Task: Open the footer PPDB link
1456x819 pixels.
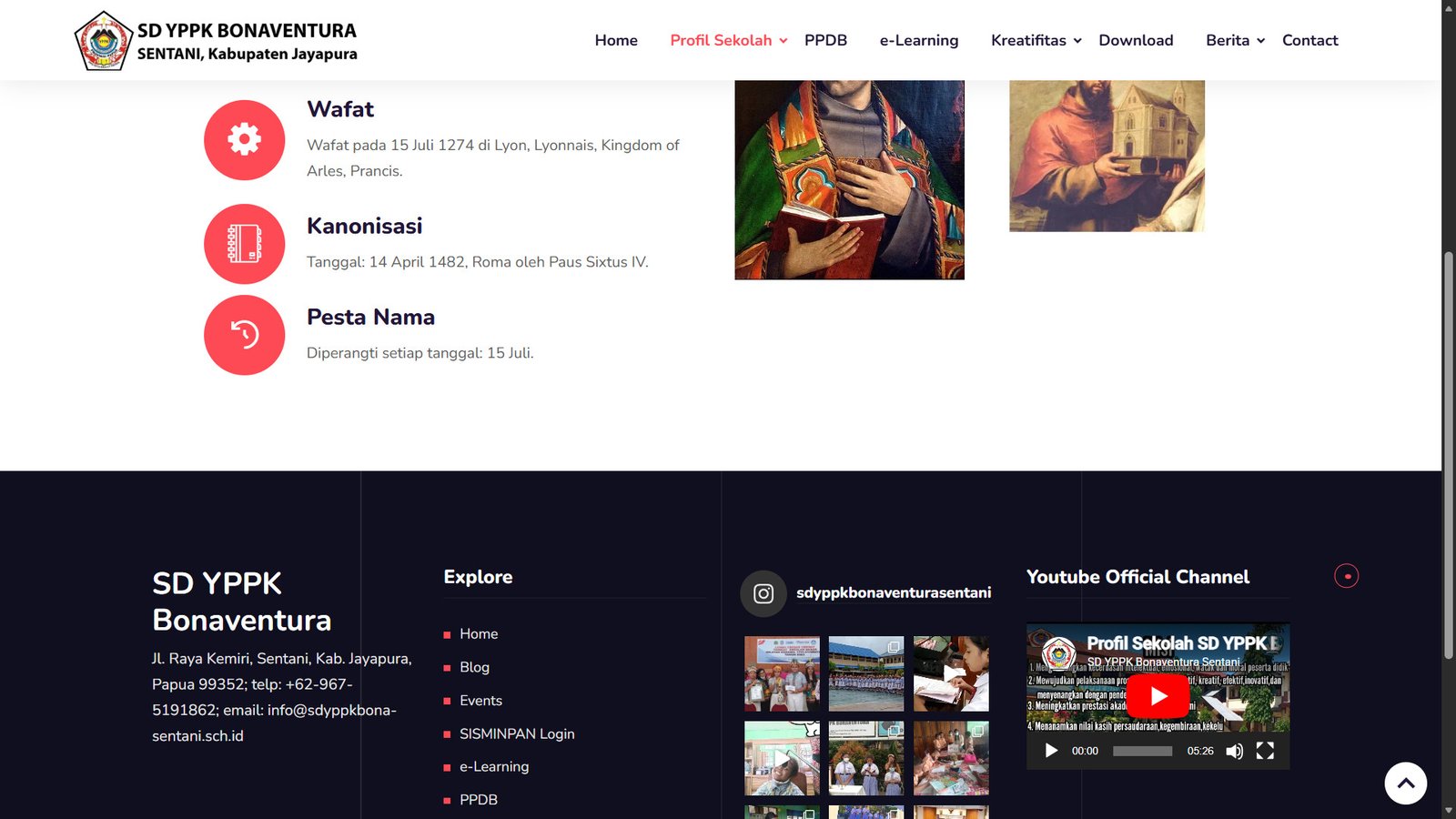Action: (479, 800)
